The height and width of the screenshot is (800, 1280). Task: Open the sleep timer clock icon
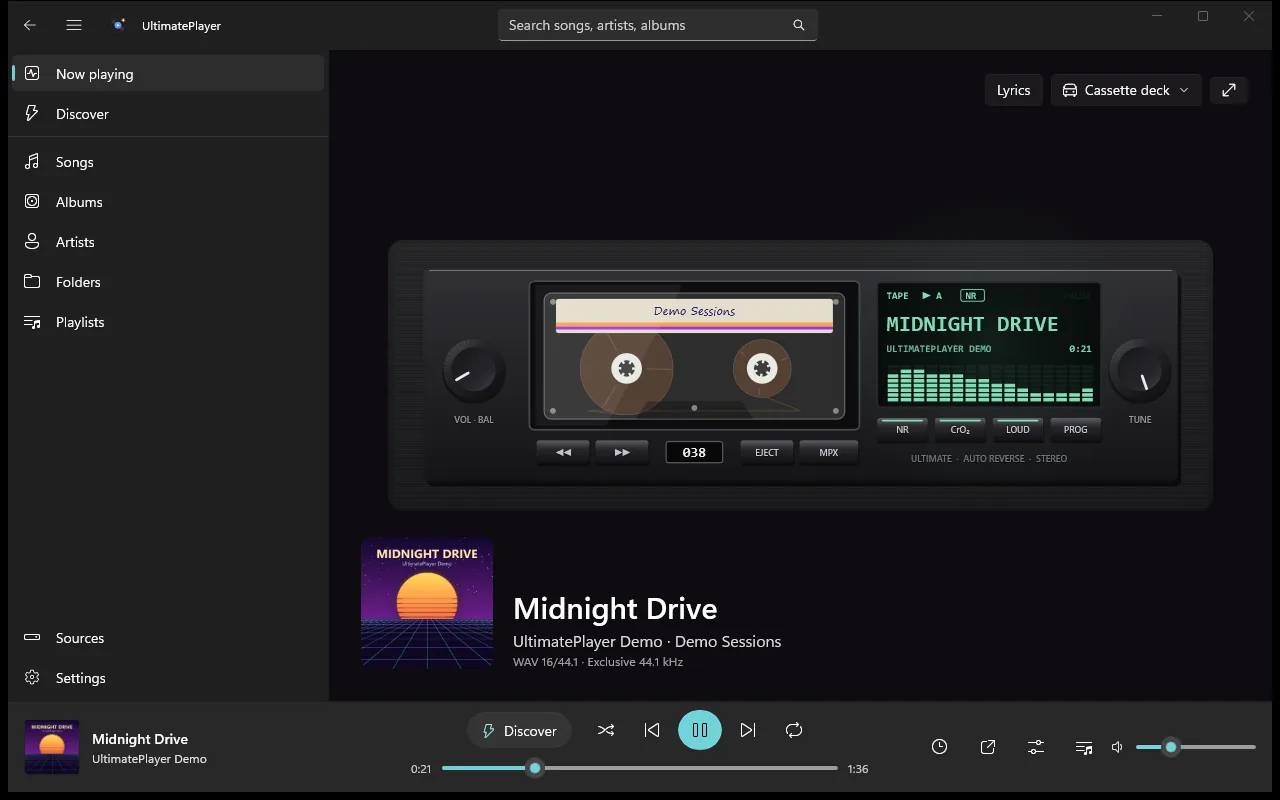click(940, 747)
